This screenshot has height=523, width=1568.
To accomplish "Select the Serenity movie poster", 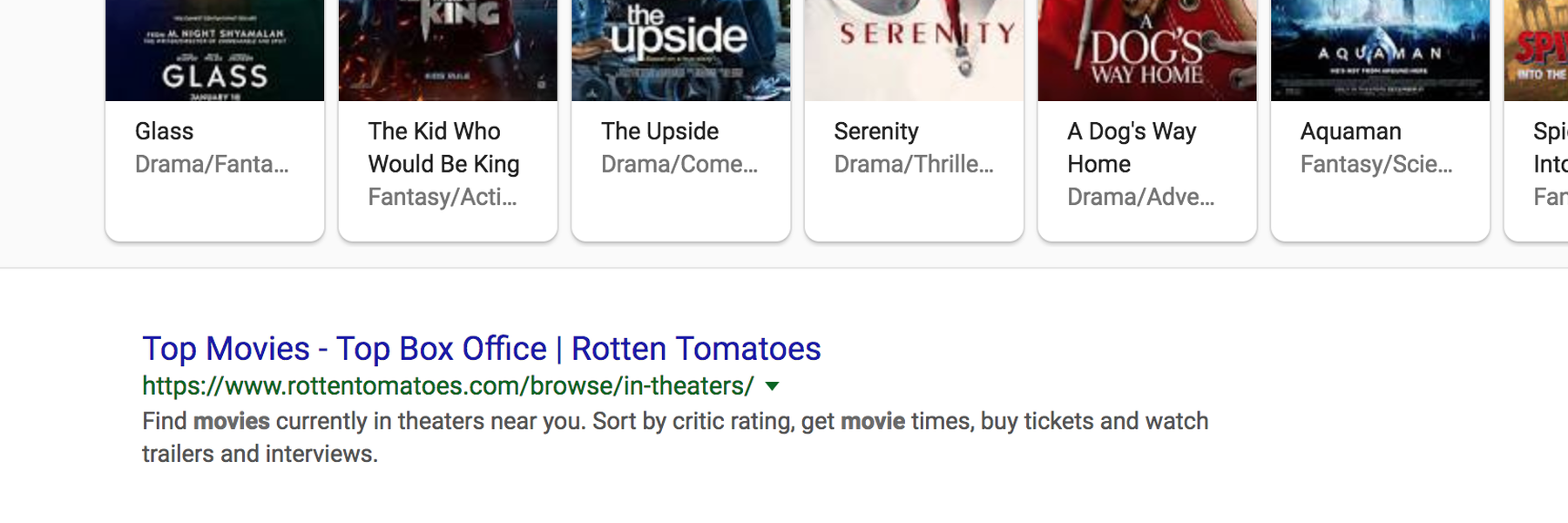I will pyautogui.click(x=914, y=51).
